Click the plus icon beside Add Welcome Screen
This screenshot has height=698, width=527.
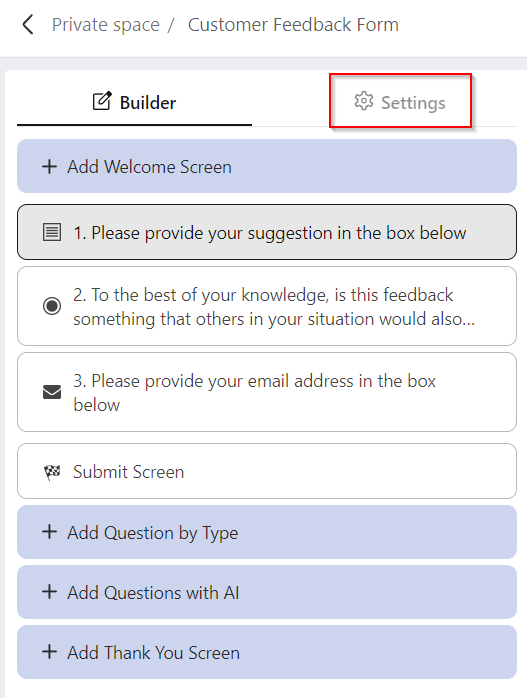[49, 166]
